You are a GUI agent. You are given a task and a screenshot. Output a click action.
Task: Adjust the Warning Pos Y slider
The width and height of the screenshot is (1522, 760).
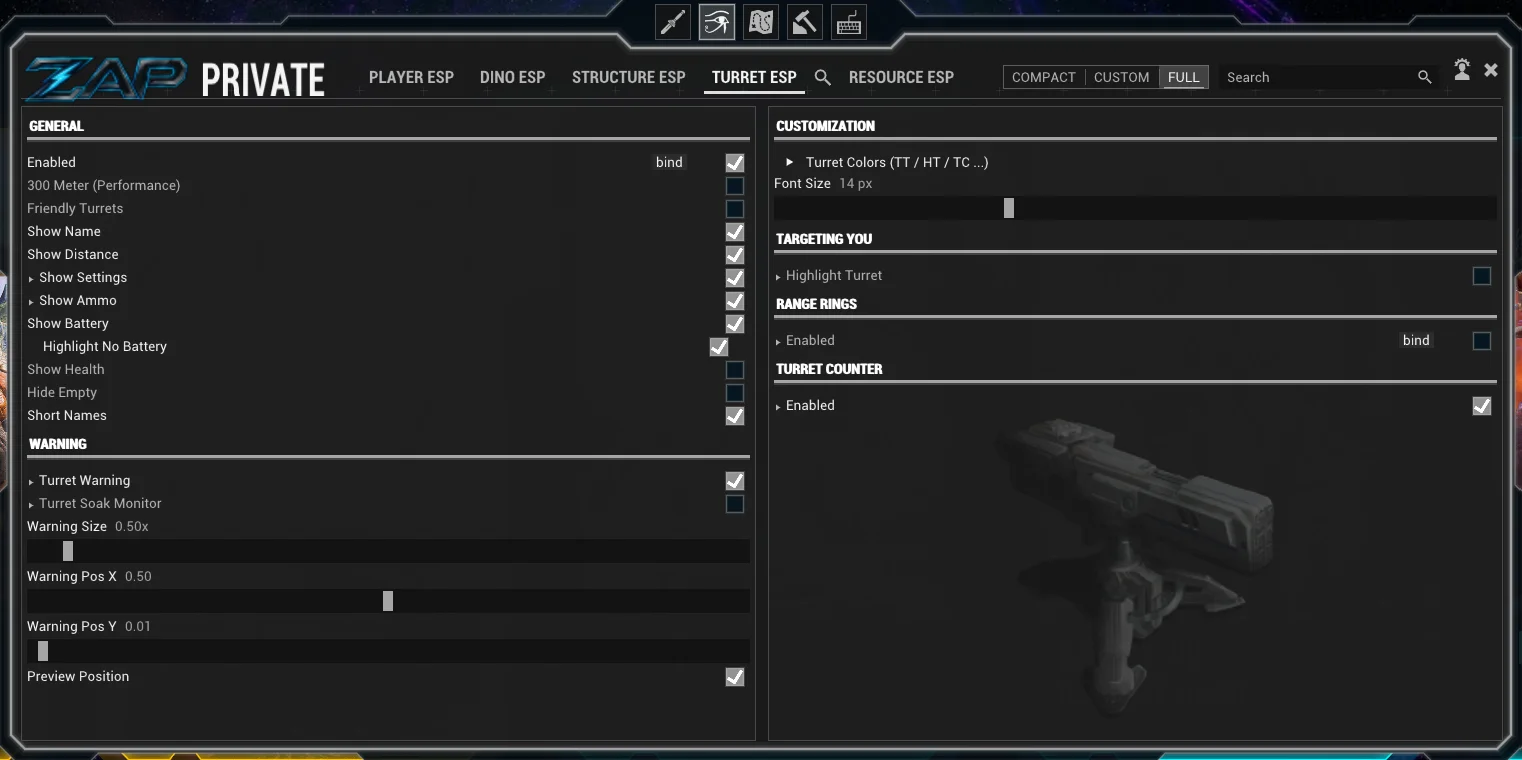(388, 651)
